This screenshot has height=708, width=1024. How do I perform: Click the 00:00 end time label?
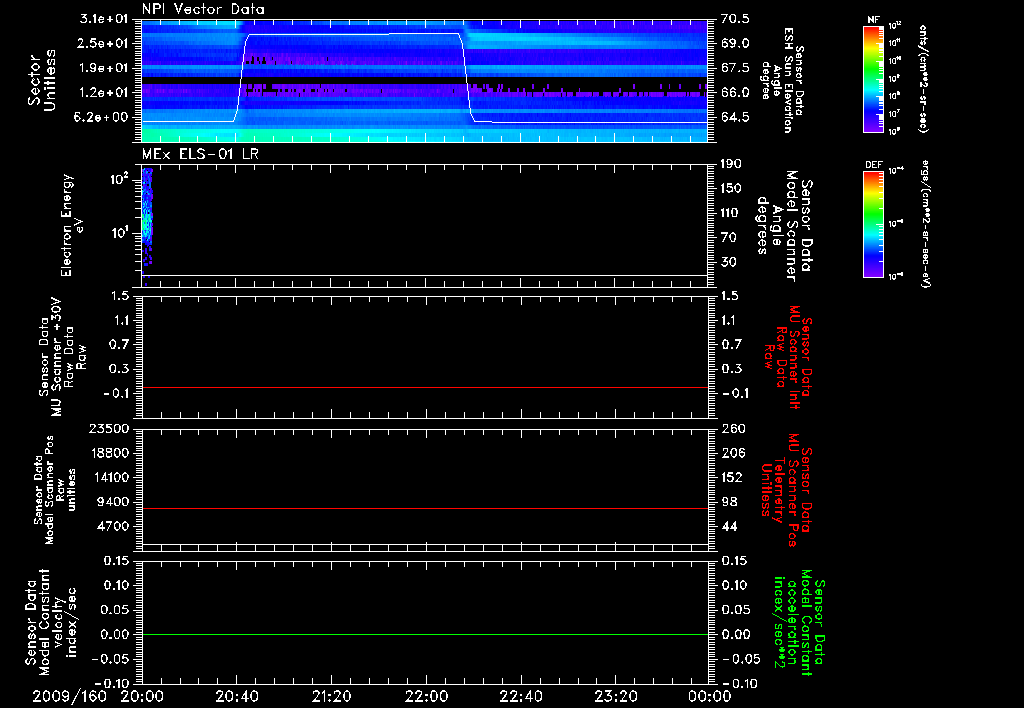click(x=709, y=696)
